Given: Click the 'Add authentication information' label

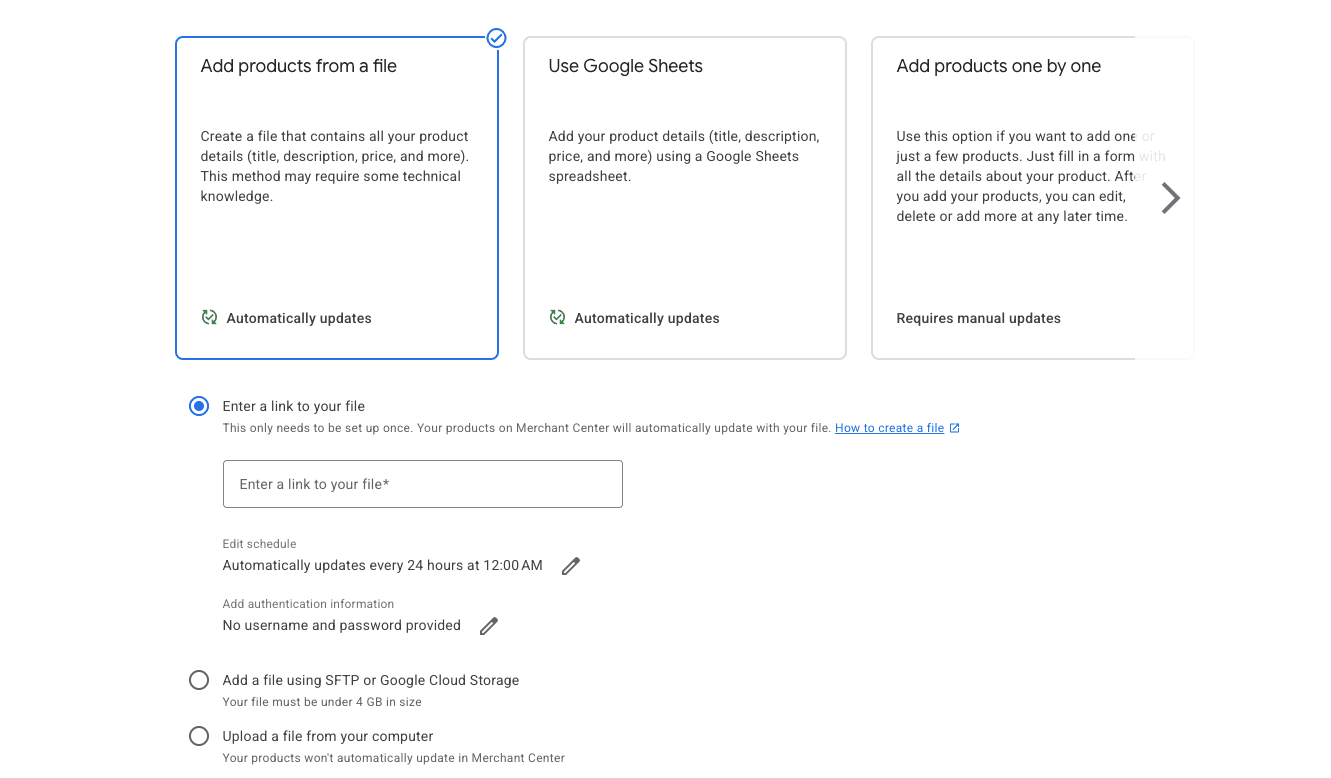Looking at the screenshot, I should coord(308,603).
